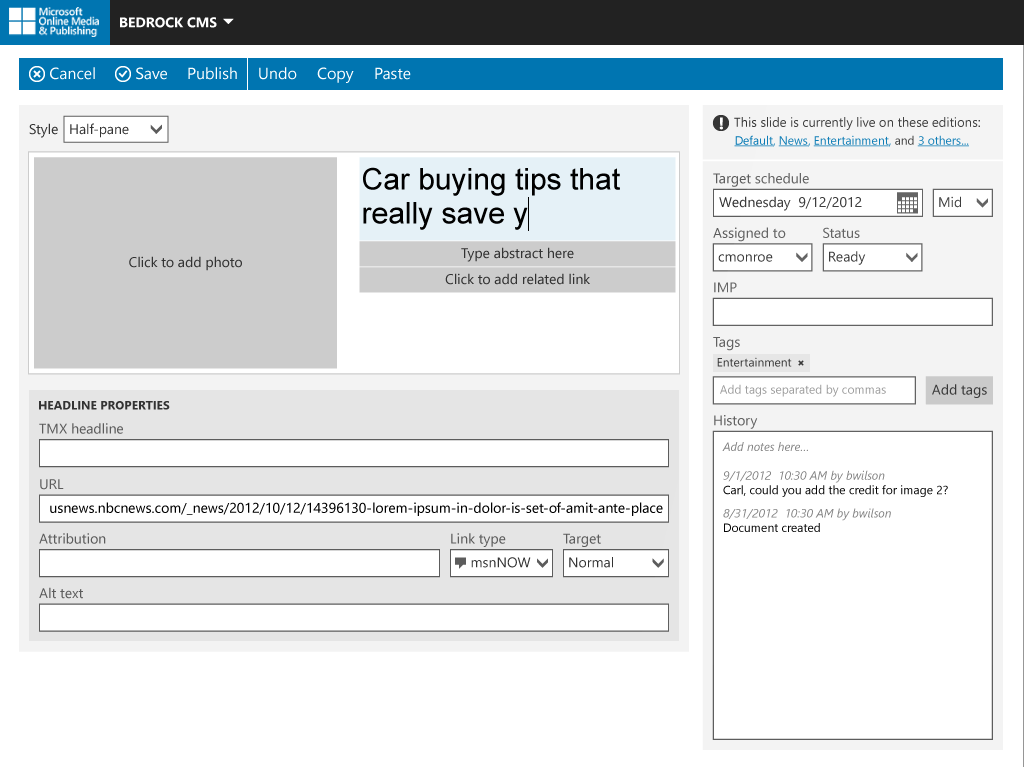Open the Mid time slot dropdown
This screenshot has height=768, width=1024.
(963, 202)
